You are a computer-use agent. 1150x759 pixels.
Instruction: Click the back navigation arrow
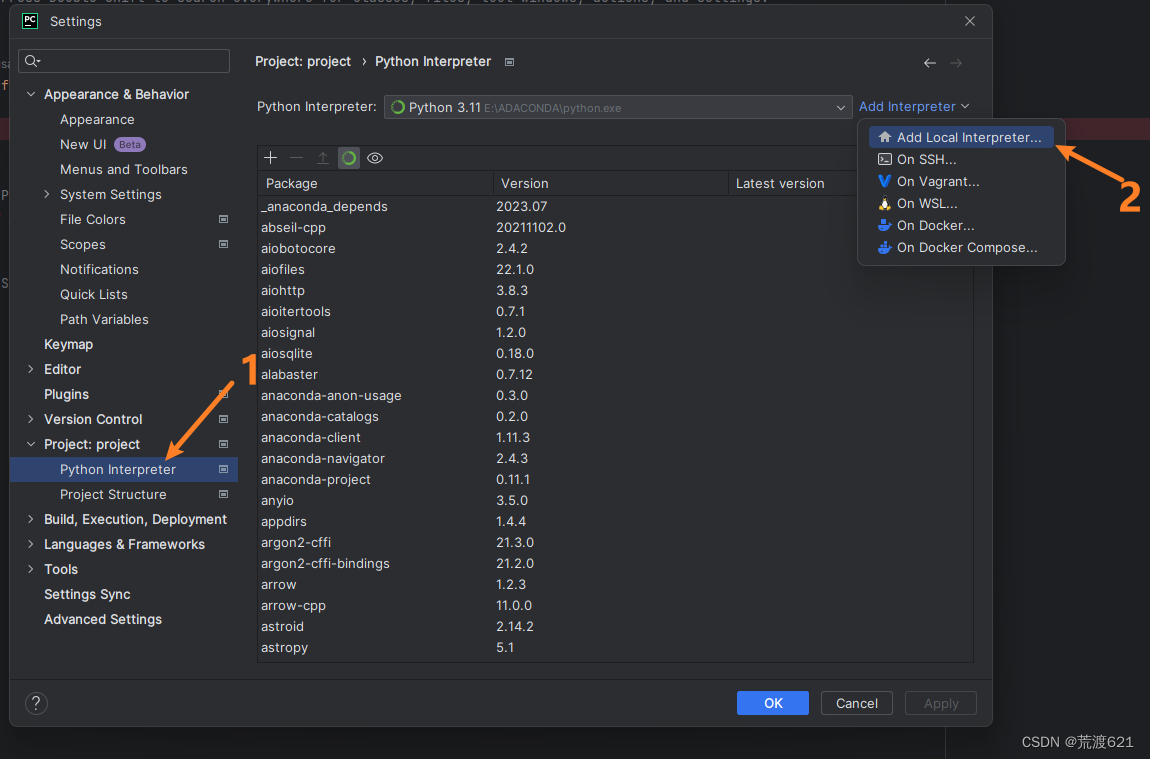[x=930, y=63]
